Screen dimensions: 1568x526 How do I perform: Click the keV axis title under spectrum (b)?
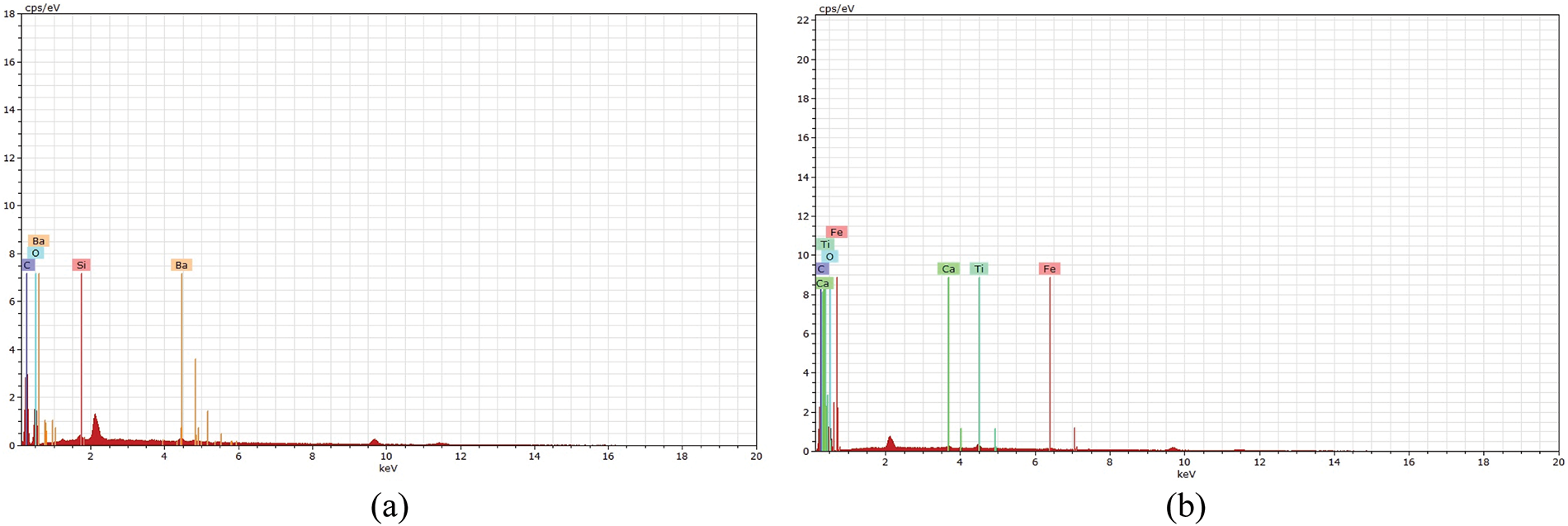click(x=1186, y=474)
